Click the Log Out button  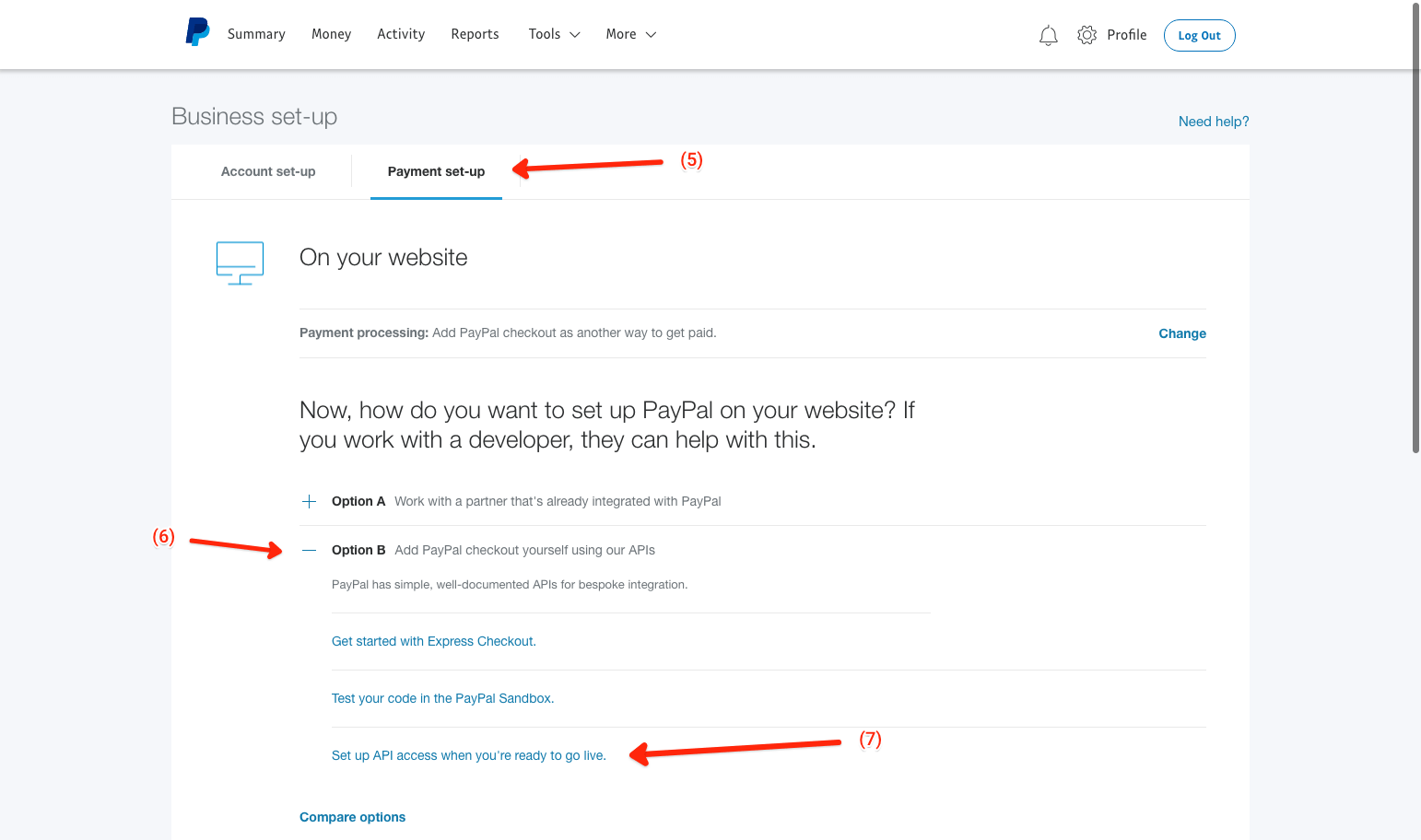[x=1199, y=35]
